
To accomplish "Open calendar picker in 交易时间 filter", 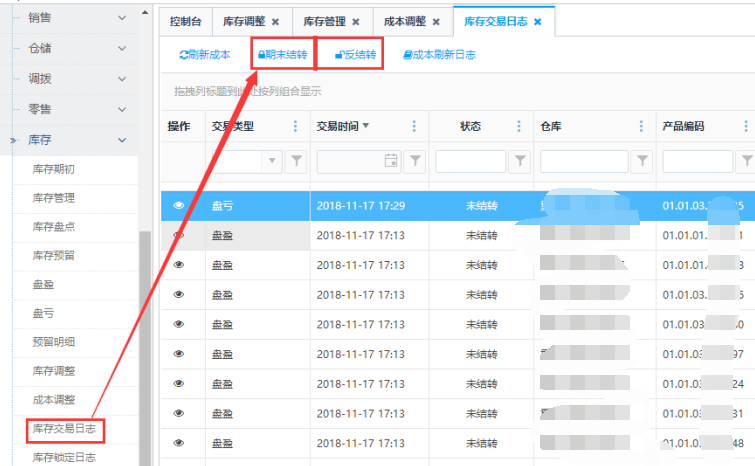I will [x=392, y=160].
